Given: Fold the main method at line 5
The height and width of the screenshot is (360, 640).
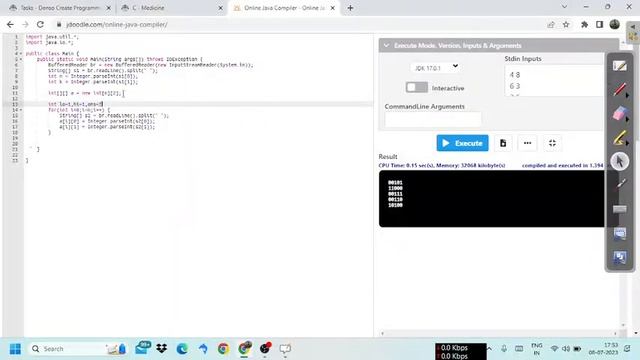Looking at the screenshot, I should 21,59.
